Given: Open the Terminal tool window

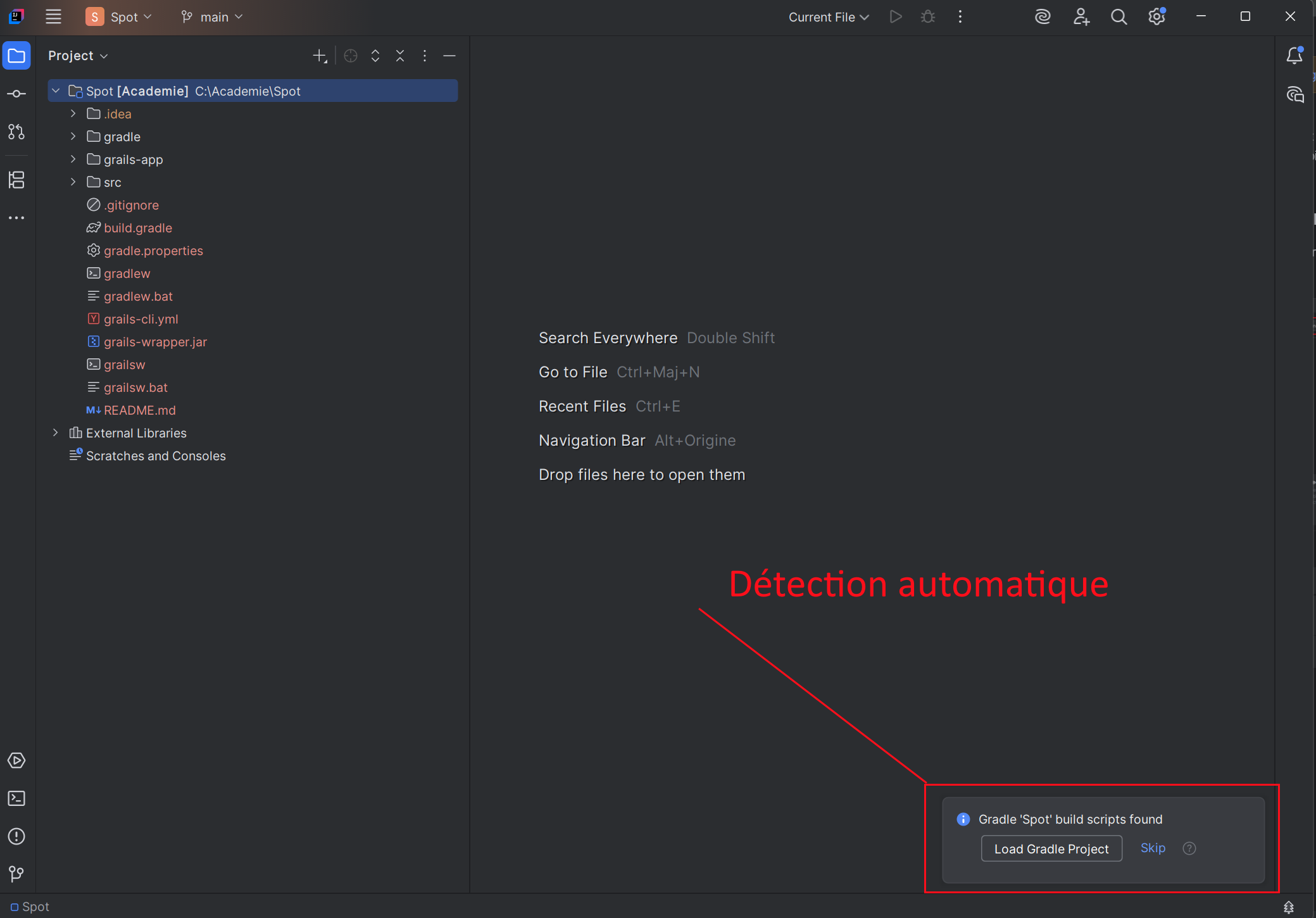Looking at the screenshot, I should (x=16, y=798).
